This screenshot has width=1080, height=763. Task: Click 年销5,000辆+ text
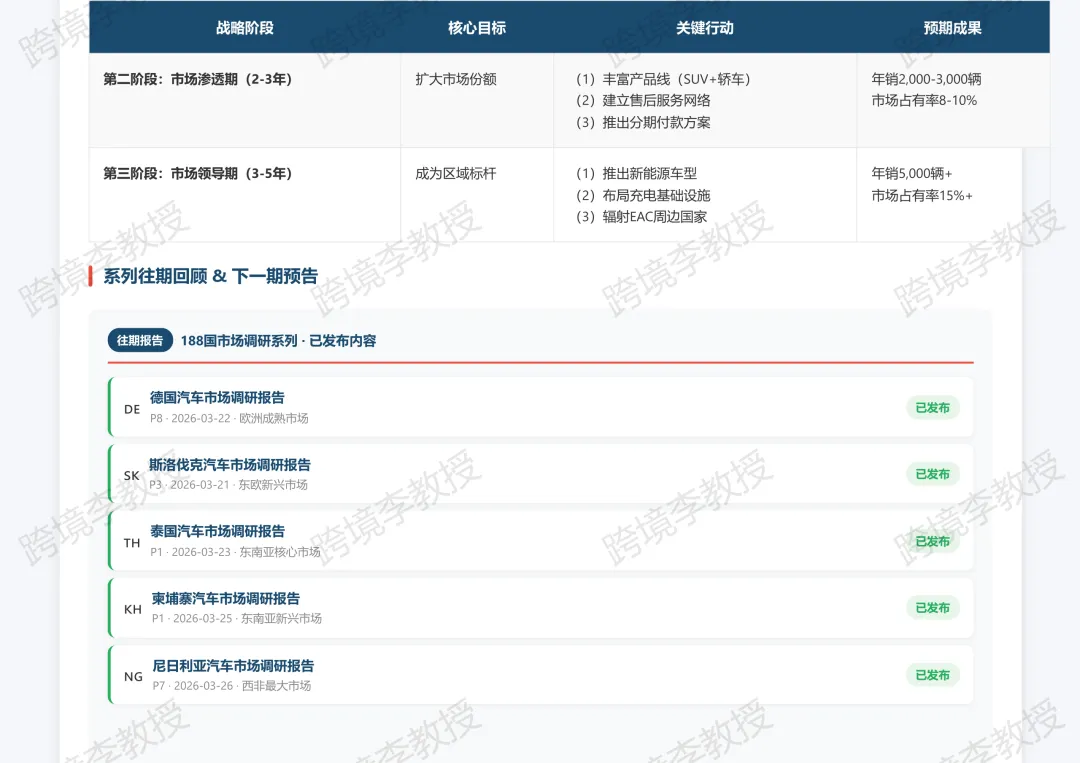point(912,174)
